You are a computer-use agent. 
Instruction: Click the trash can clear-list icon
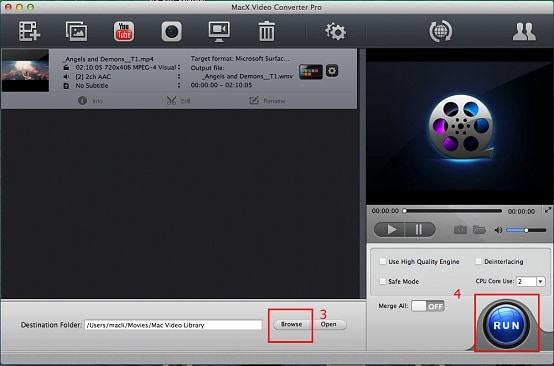tap(267, 31)
